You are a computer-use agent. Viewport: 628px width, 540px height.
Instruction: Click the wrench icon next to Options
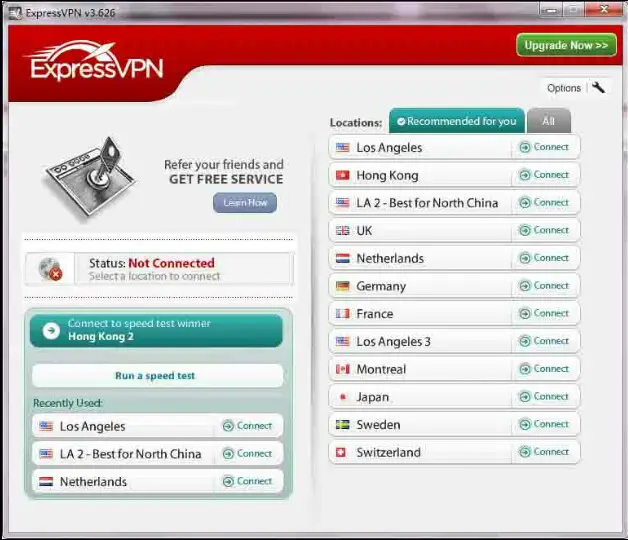coord(598,87)
